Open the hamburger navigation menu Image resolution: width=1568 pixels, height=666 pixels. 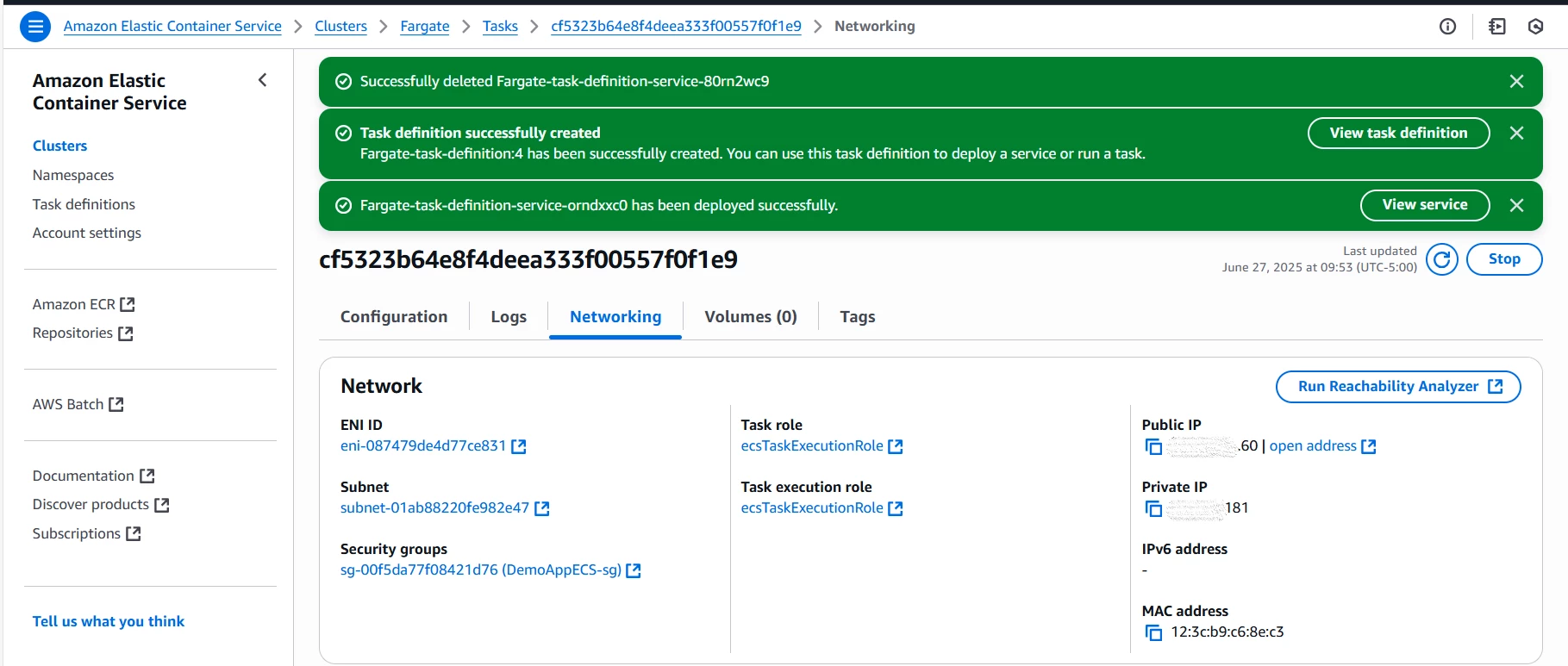pyautogui.click(x=35, y=27)
